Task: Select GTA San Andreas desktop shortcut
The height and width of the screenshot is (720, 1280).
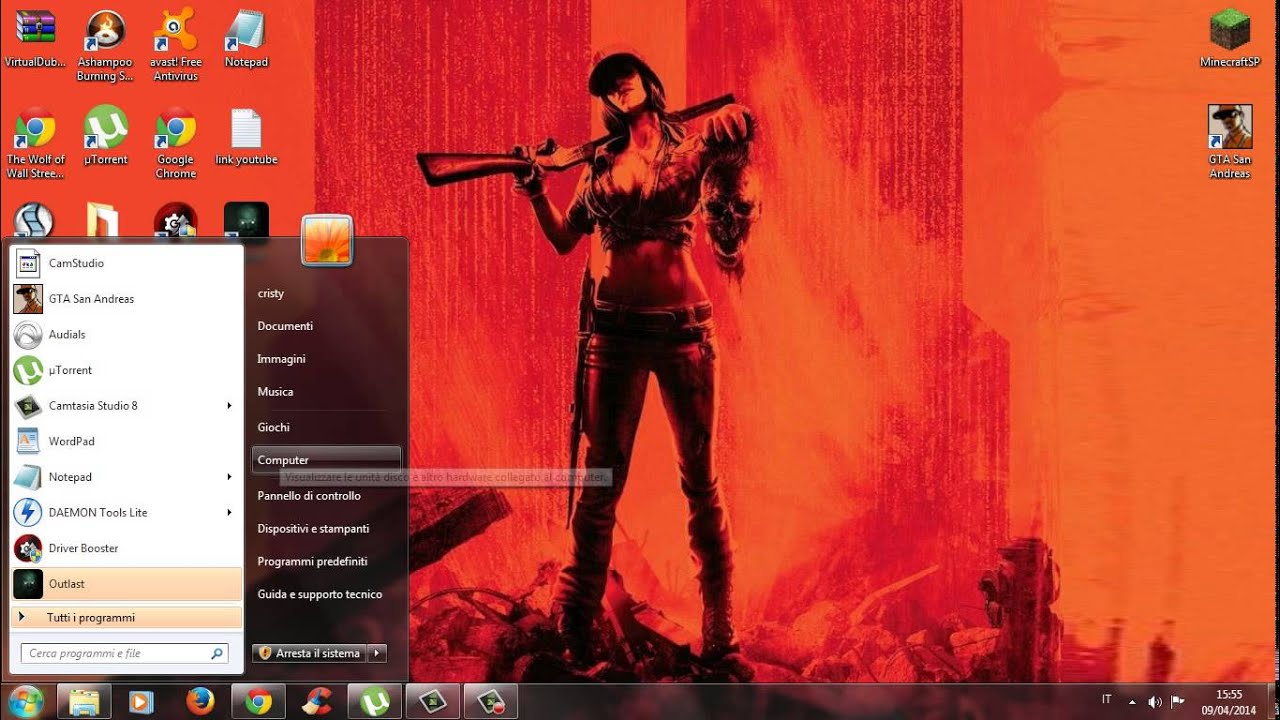Action: pos(1230,142)
